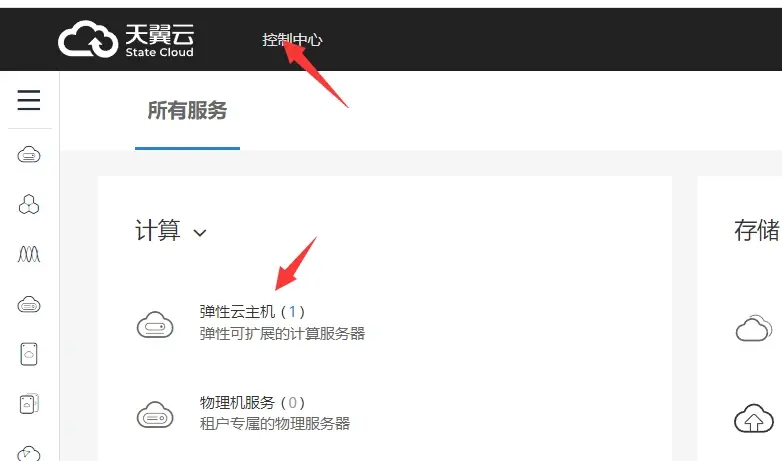This screenshot has height=461, width=782.
Task: Select the three-hexagon cluster sidebar icon
Action: pos(29,205)
